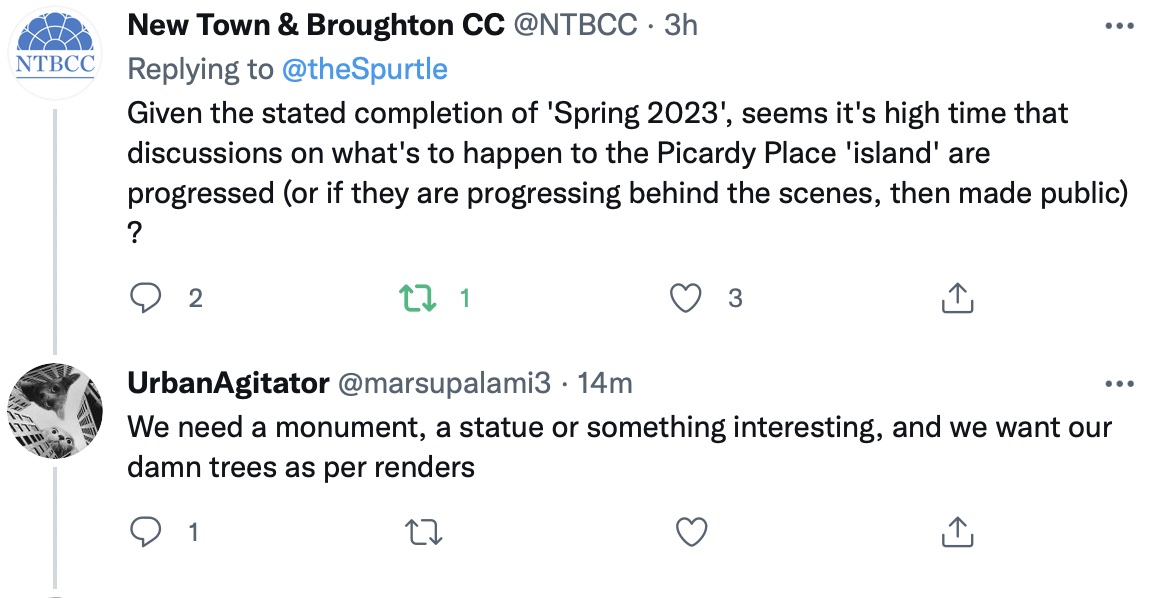Share the NTBCC tweet
Image resolution: width=1158 pixels, height=598 pixels.
(x=957, y=298)
